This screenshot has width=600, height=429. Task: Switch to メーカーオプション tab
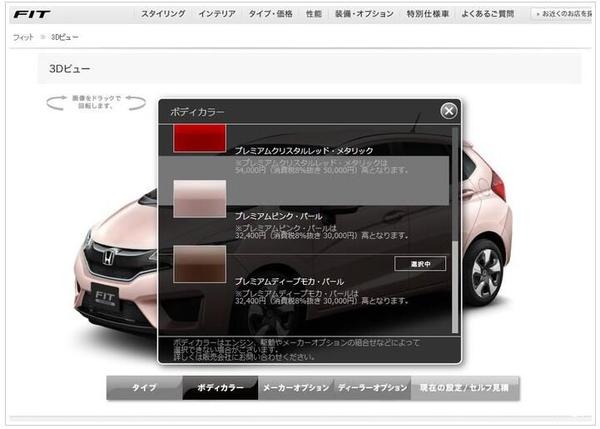[296, 388]
